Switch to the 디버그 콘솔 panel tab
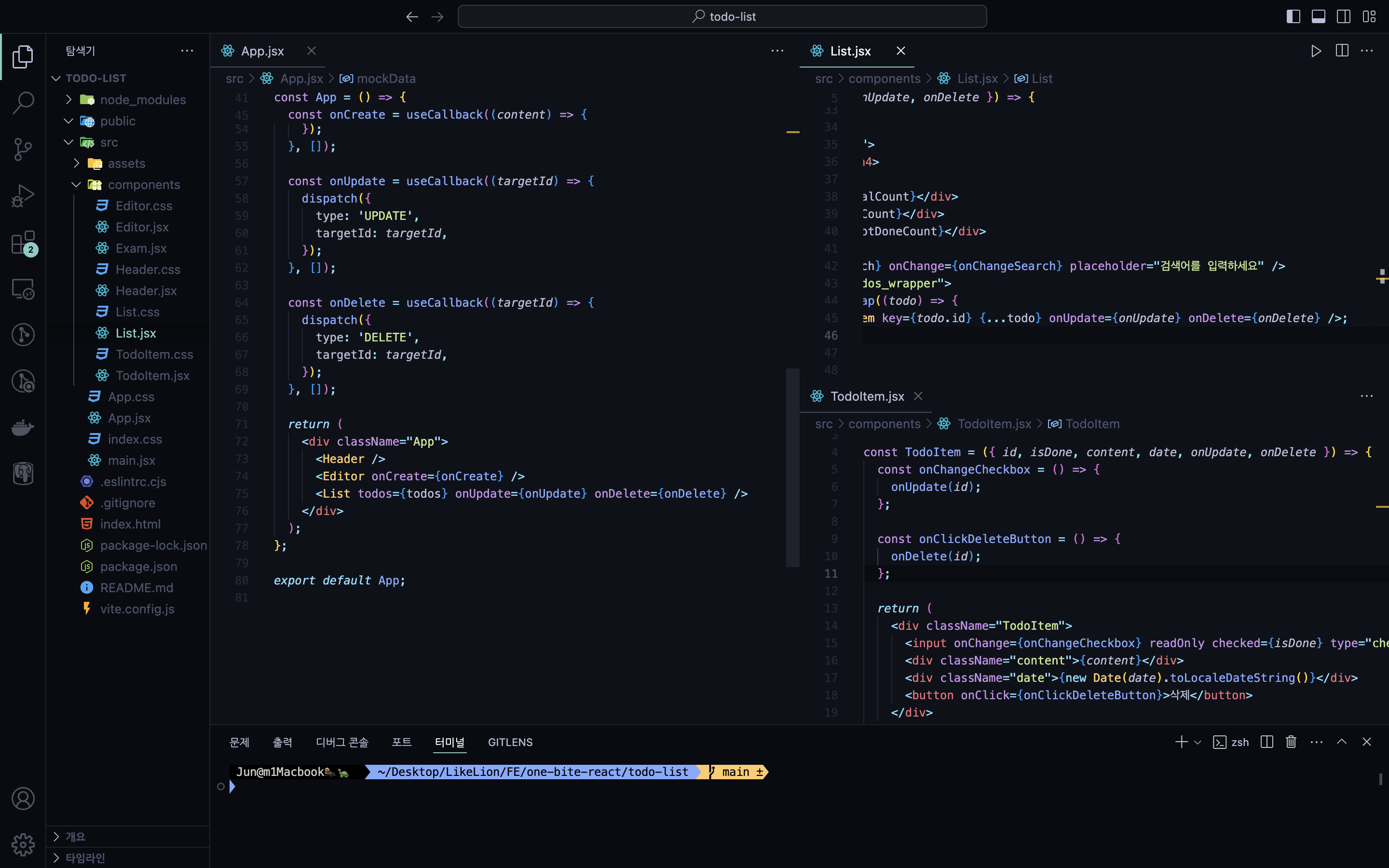 point(342,742)
